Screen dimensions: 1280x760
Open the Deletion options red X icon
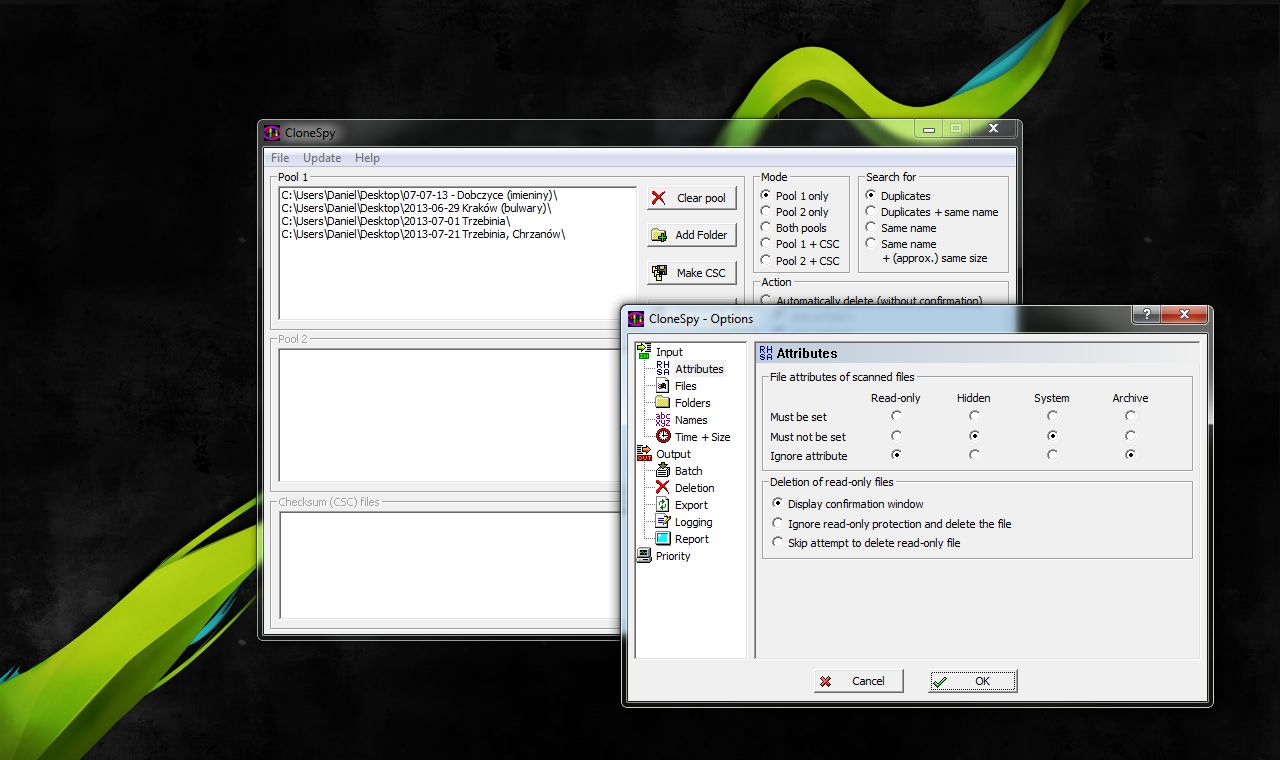pos(663,487)
